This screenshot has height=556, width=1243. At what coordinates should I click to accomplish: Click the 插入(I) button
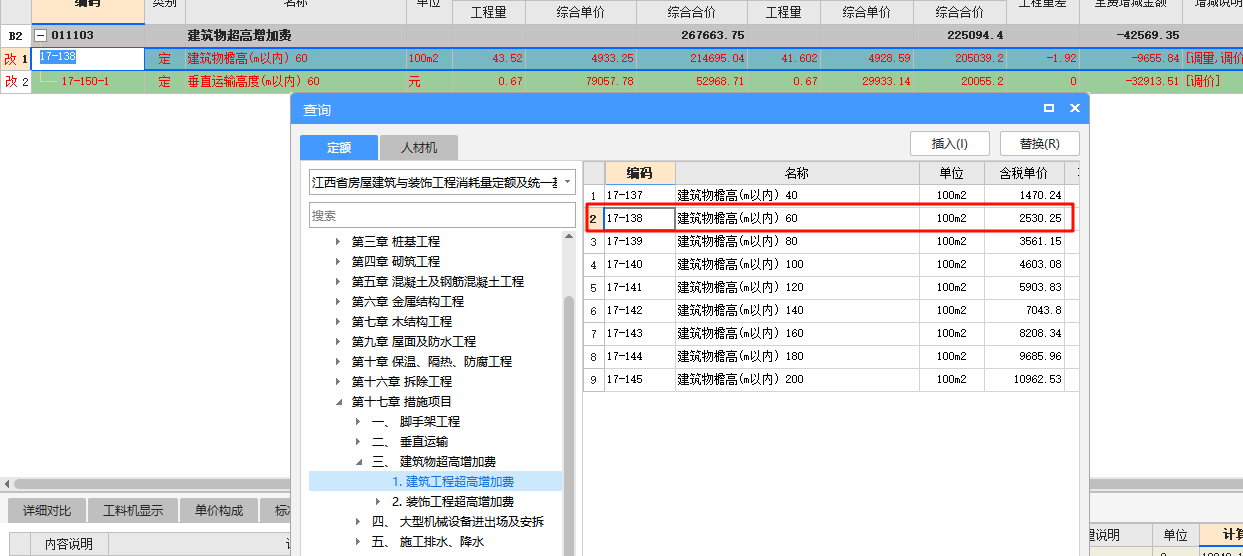(950, 144)
